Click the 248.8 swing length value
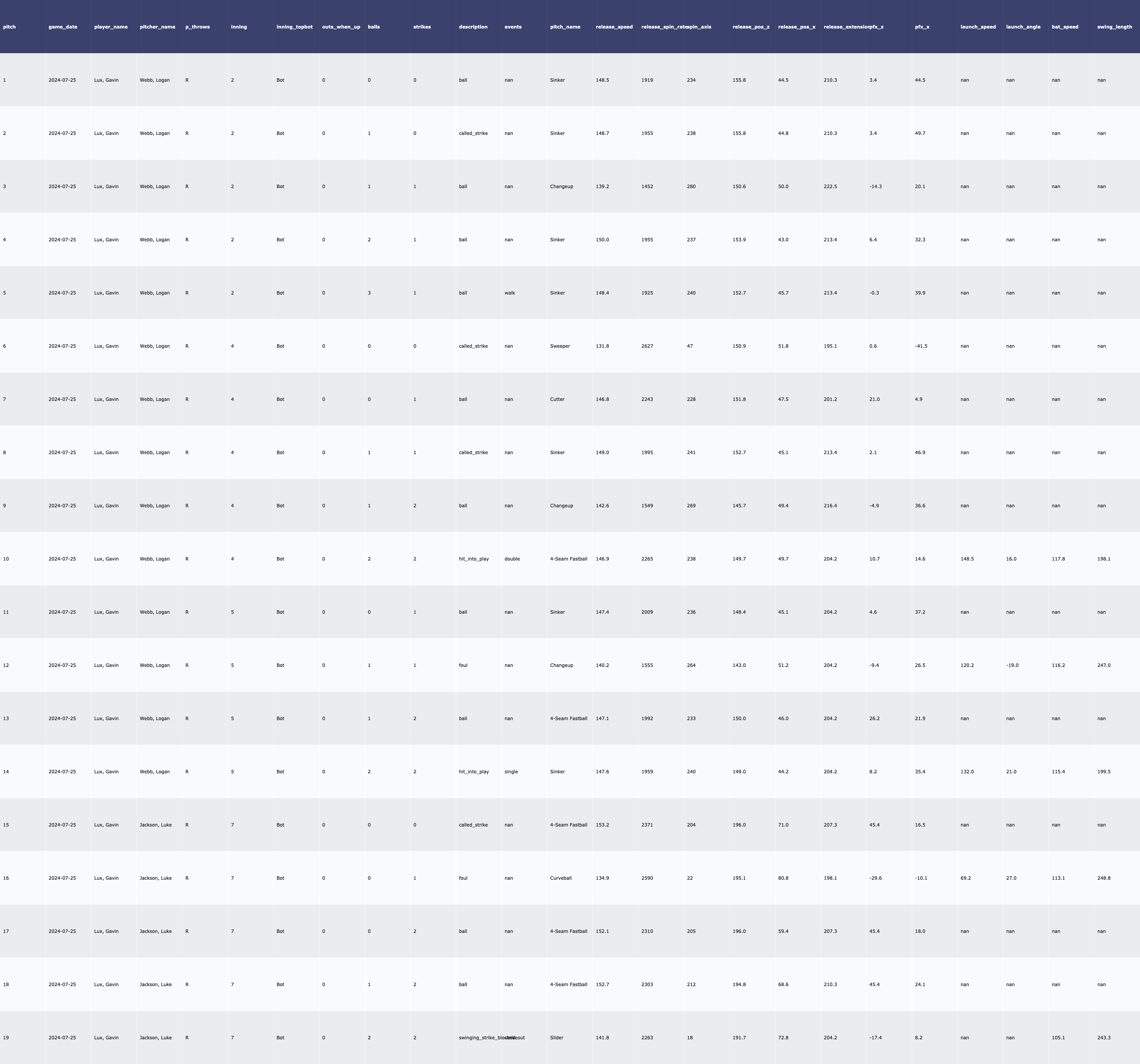 pos(1103,878)
